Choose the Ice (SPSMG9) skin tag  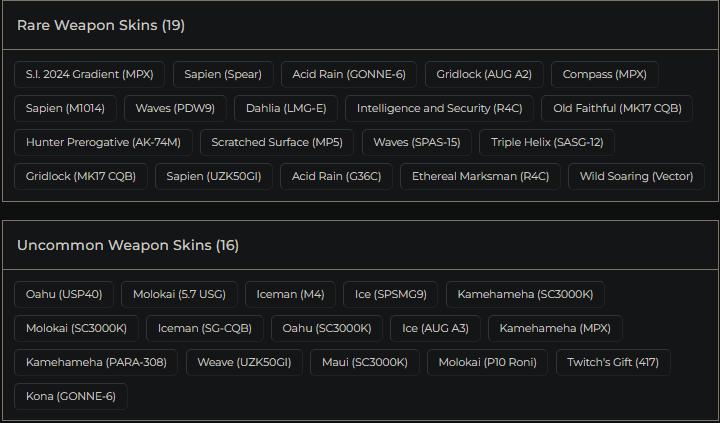pyautogui.click(x=391, y=294)
